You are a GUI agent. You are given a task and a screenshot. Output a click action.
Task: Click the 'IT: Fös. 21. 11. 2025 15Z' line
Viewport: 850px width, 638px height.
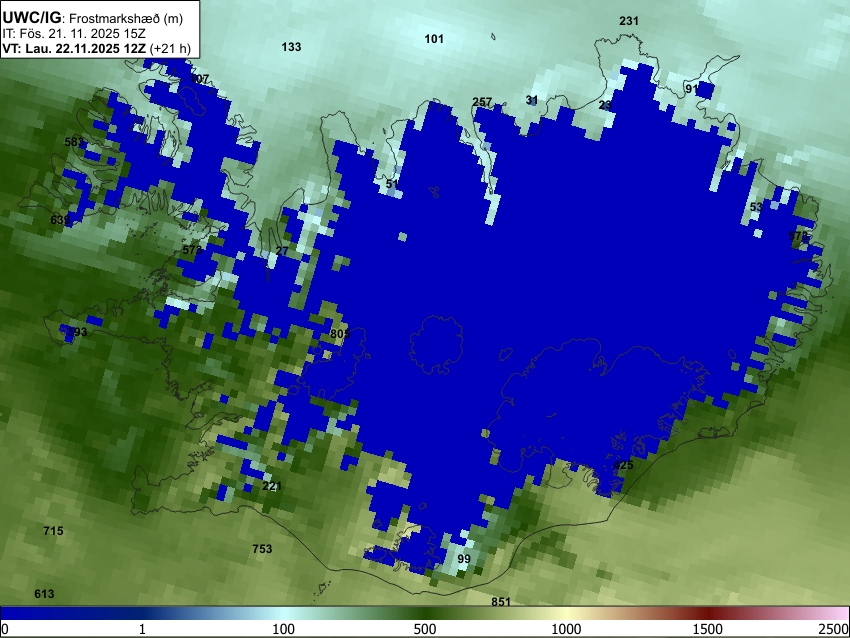coord(74,34)
